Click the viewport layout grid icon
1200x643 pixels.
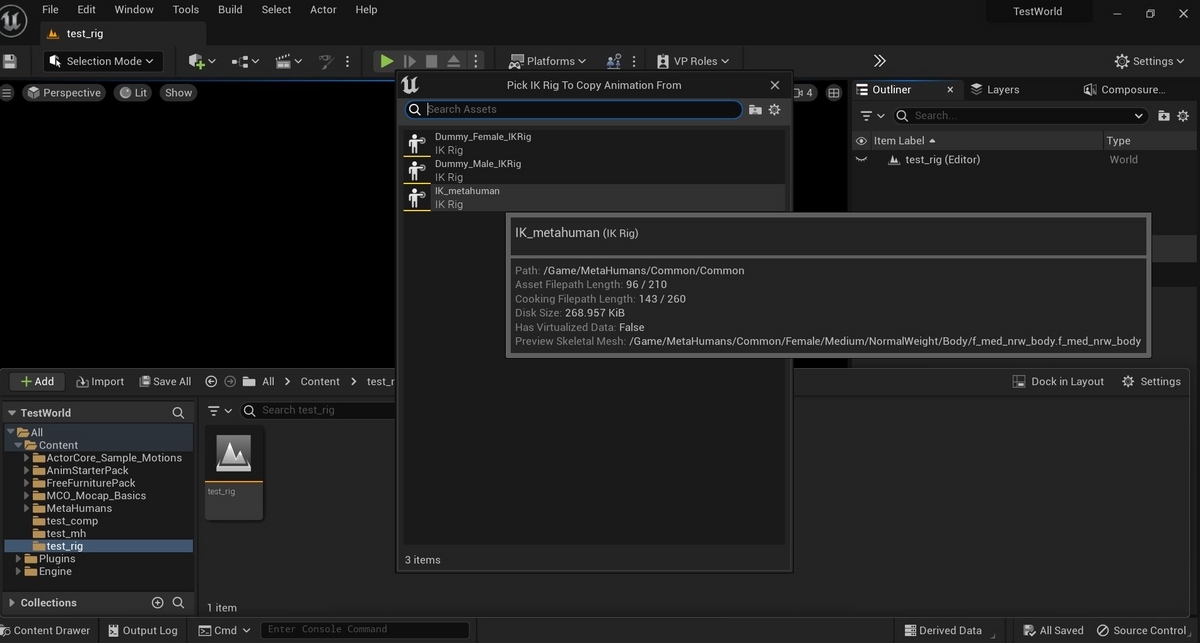834,92
